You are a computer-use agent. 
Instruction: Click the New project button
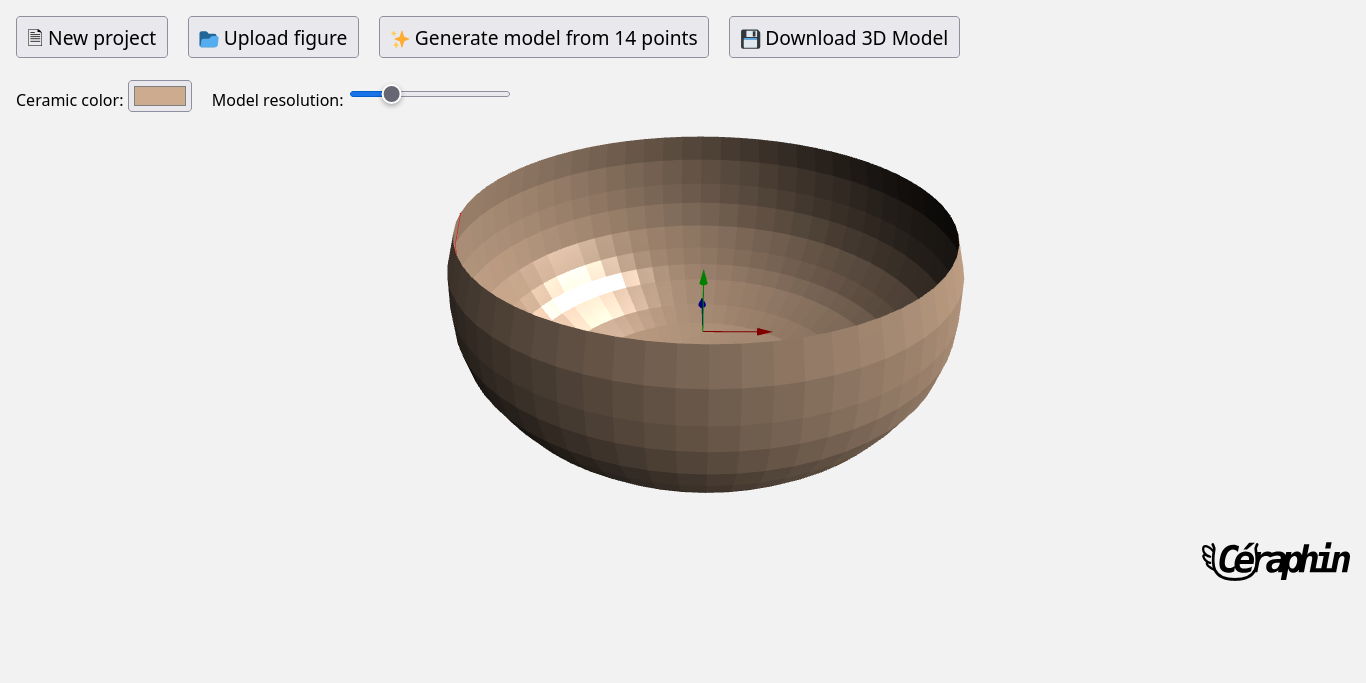92,37
